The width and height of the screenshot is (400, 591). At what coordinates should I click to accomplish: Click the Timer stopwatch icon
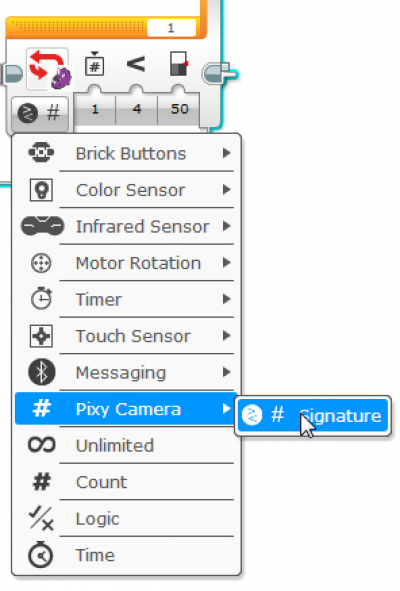41,299
